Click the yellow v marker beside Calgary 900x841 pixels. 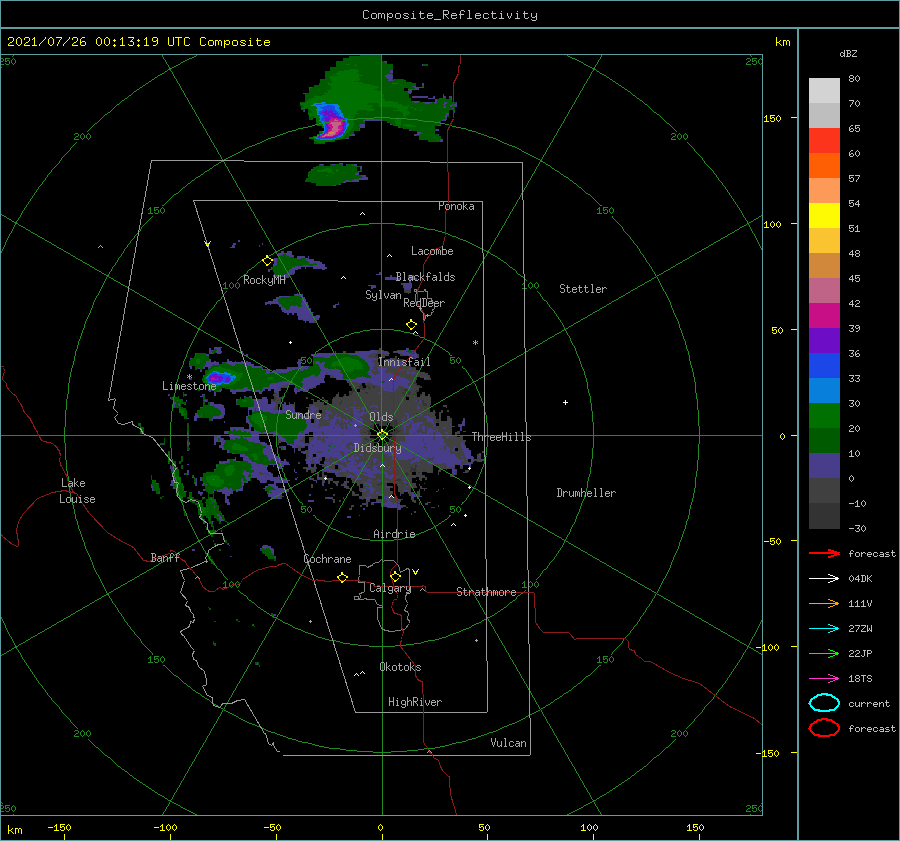pos(415,572)
